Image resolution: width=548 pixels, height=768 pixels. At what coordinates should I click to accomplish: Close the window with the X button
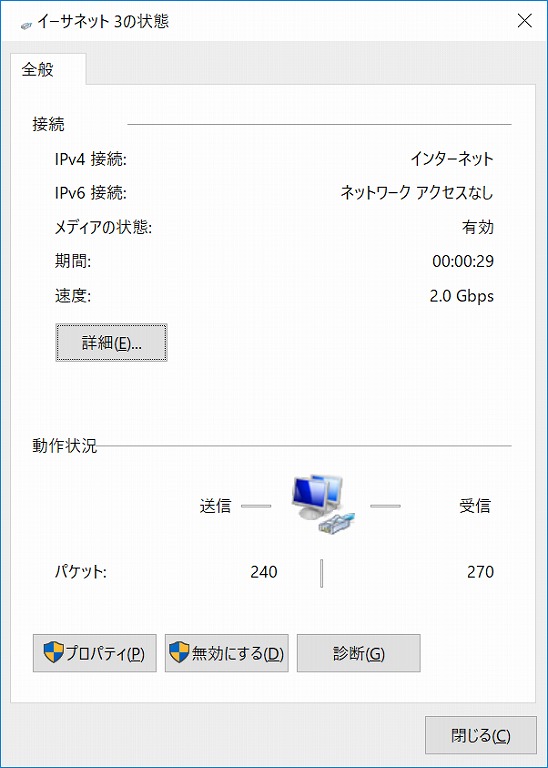(524, 21)
